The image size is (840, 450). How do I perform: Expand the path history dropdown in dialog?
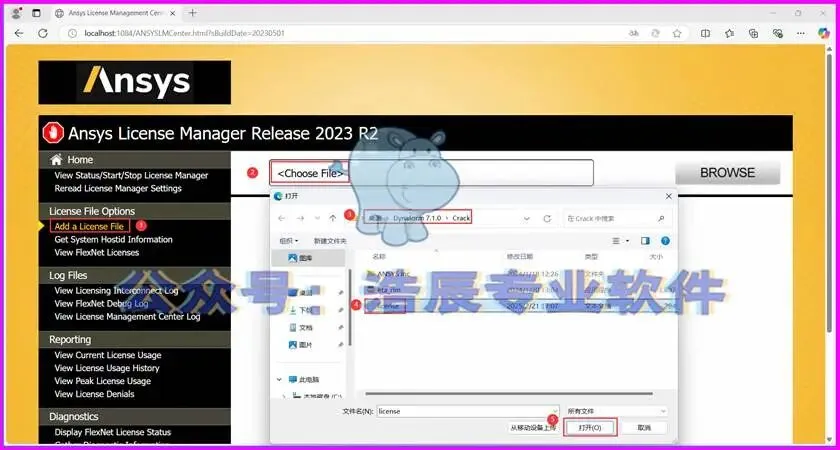[x=527, y=219]
